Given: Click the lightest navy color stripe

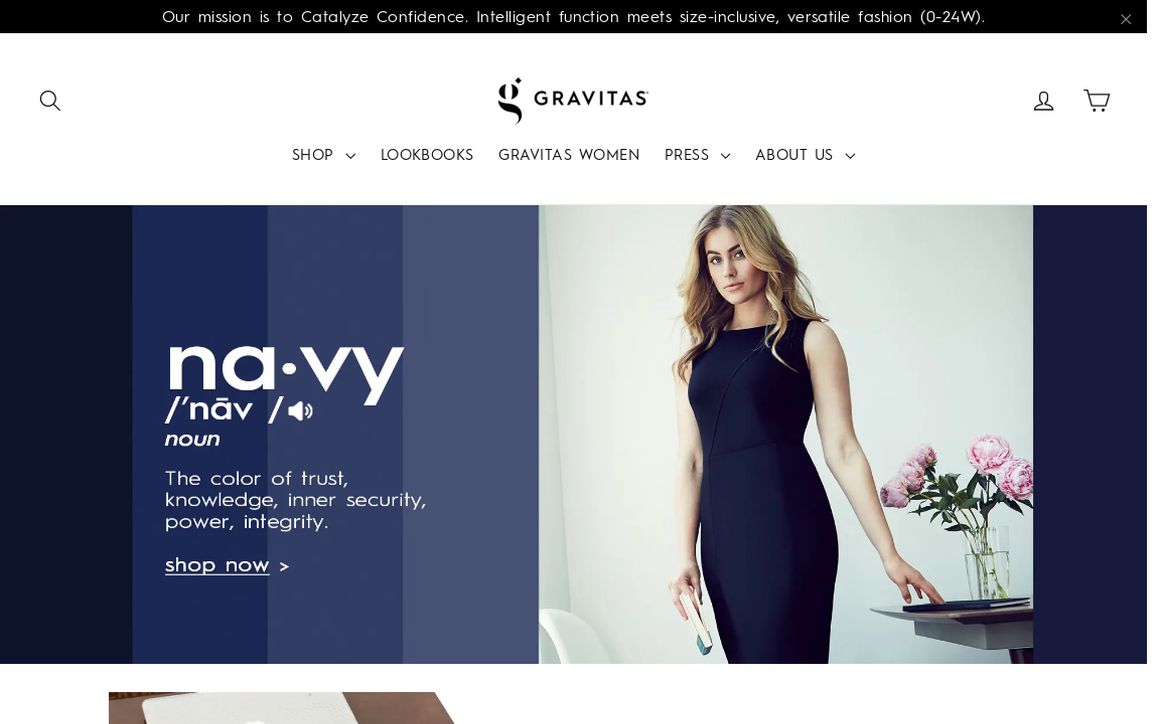Looking at the screenshot, I should pos(471,434).
